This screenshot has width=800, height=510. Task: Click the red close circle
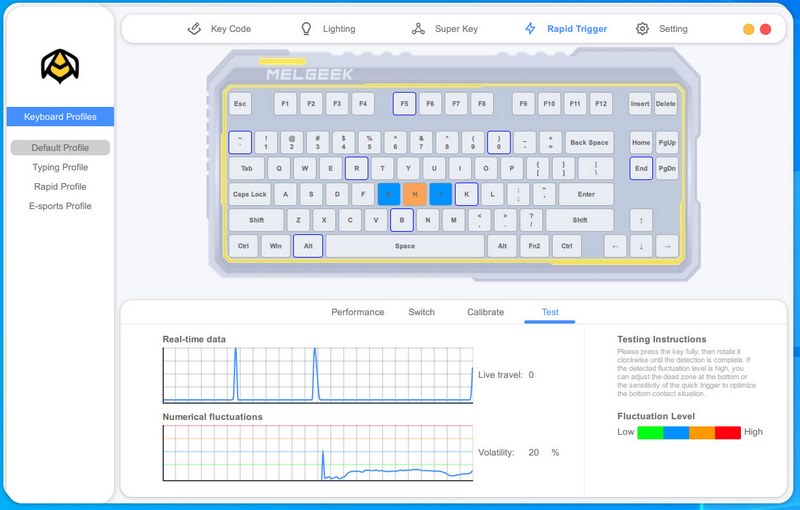[x=765, y=29]
